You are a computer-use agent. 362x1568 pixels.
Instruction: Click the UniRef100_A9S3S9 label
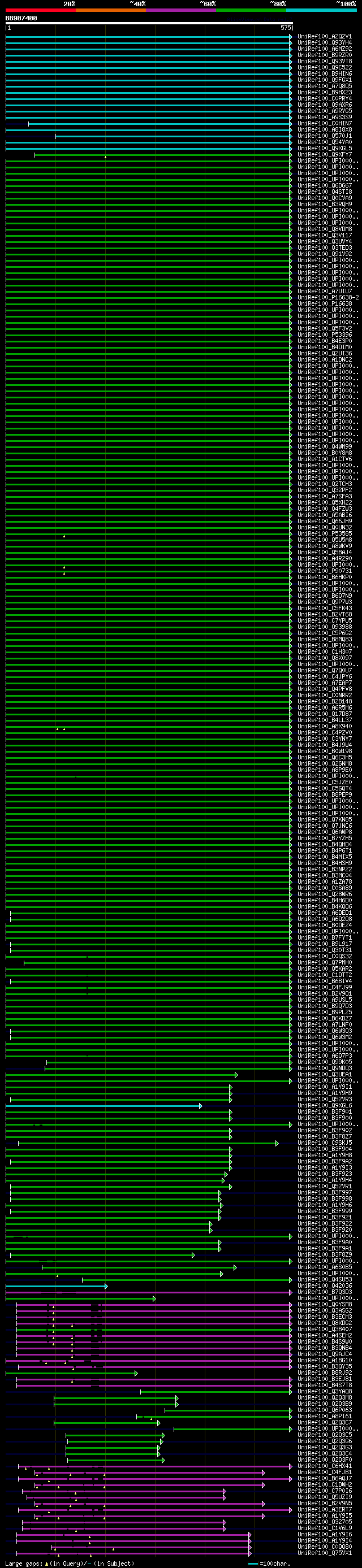click(x=324, y=117)
